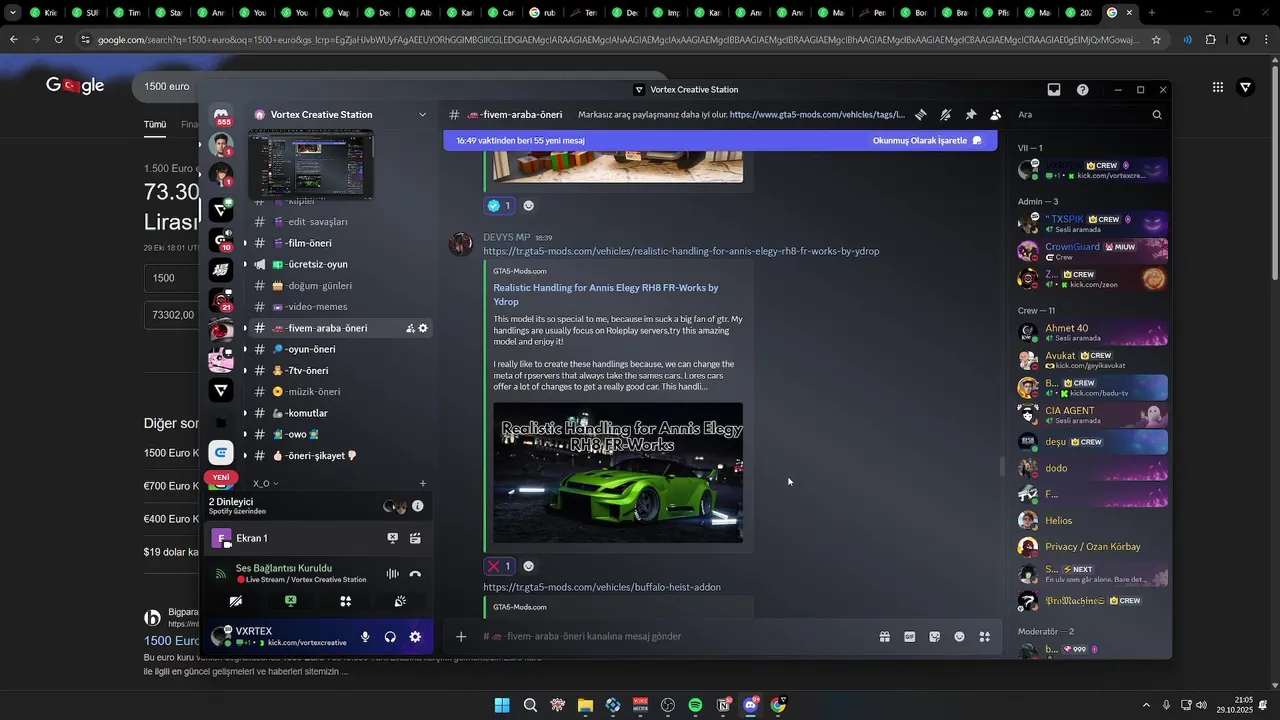The height and width of the screenshot is (720, 1280).
Task: Disconnect from voice with hang-up icon
Action: pos(415,574)
